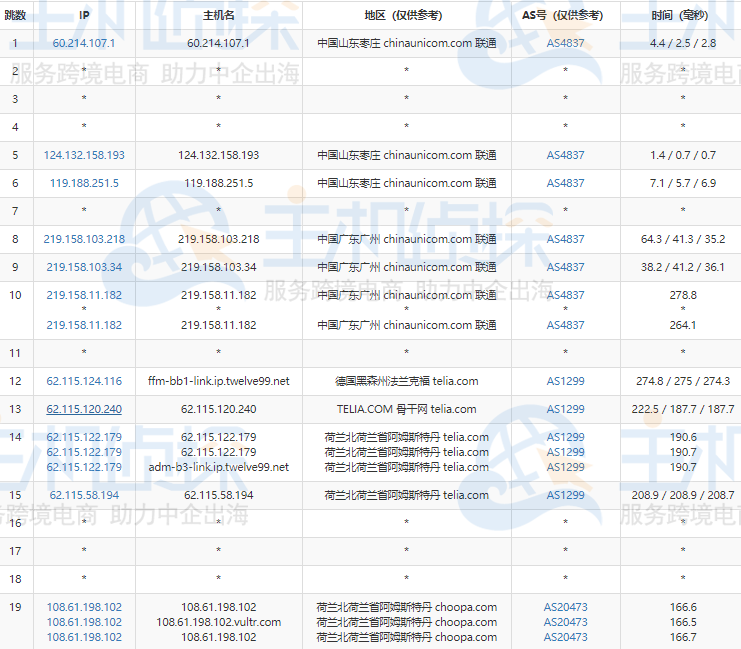Screen dimensions: 741x649
Task: Click third AS20473 link in hop 19
Action: coord(565,637)
